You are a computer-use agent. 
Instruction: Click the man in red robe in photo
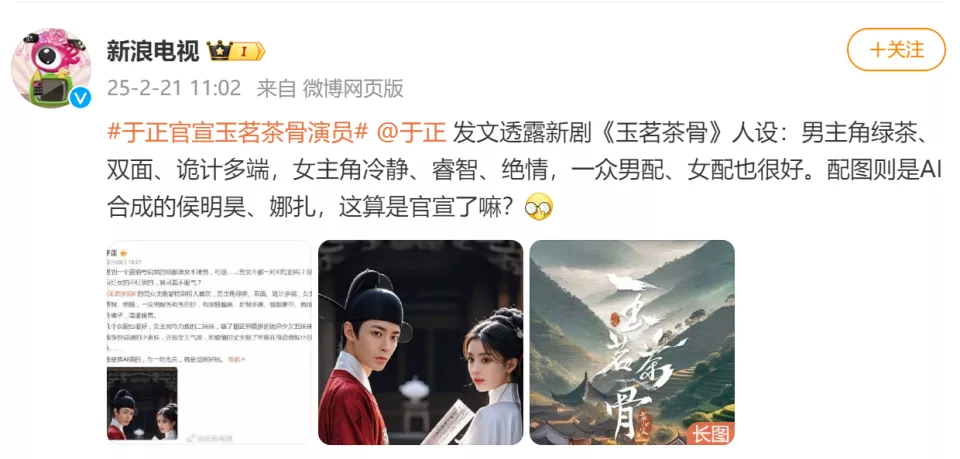366,361
